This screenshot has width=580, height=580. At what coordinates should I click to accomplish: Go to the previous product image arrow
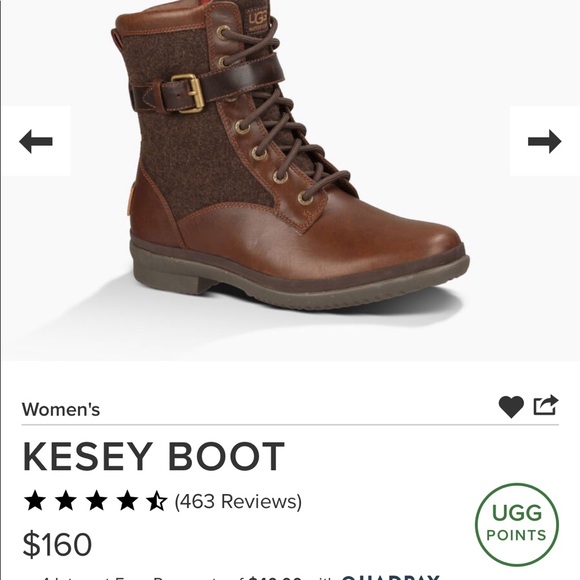pos(36,141)
